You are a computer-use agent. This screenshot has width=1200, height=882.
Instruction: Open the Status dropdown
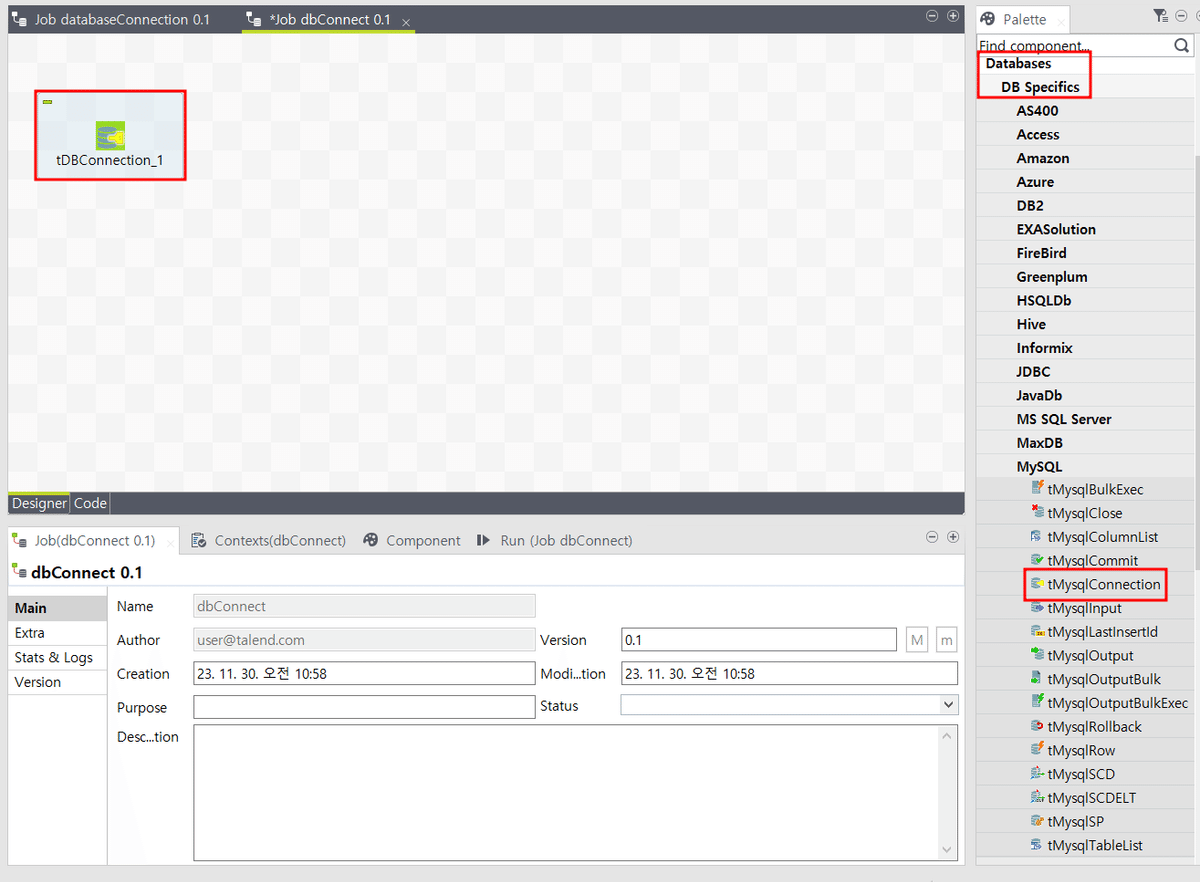(x=949, y=706)
